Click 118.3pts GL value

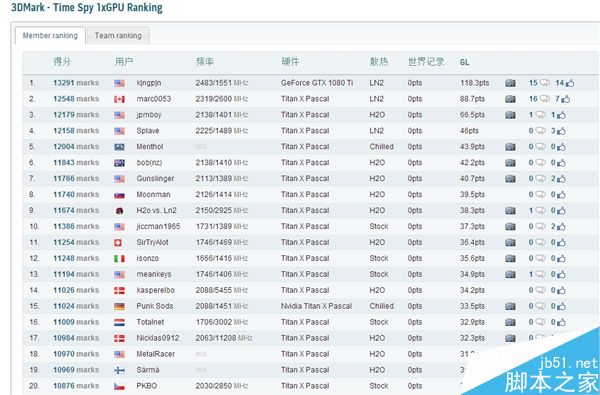pos(474,83)
